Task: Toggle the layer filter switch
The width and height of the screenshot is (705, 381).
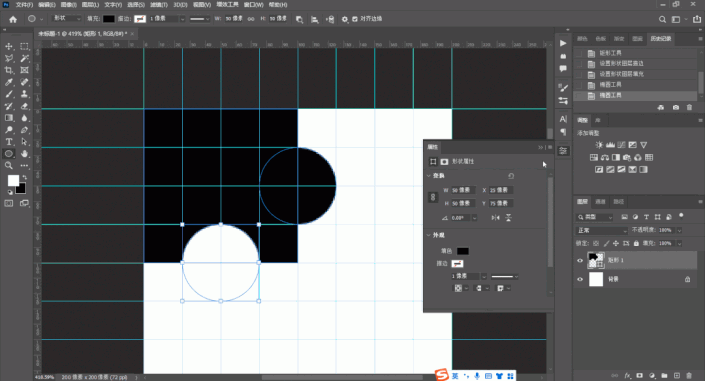Action: (x=681, y=216)
